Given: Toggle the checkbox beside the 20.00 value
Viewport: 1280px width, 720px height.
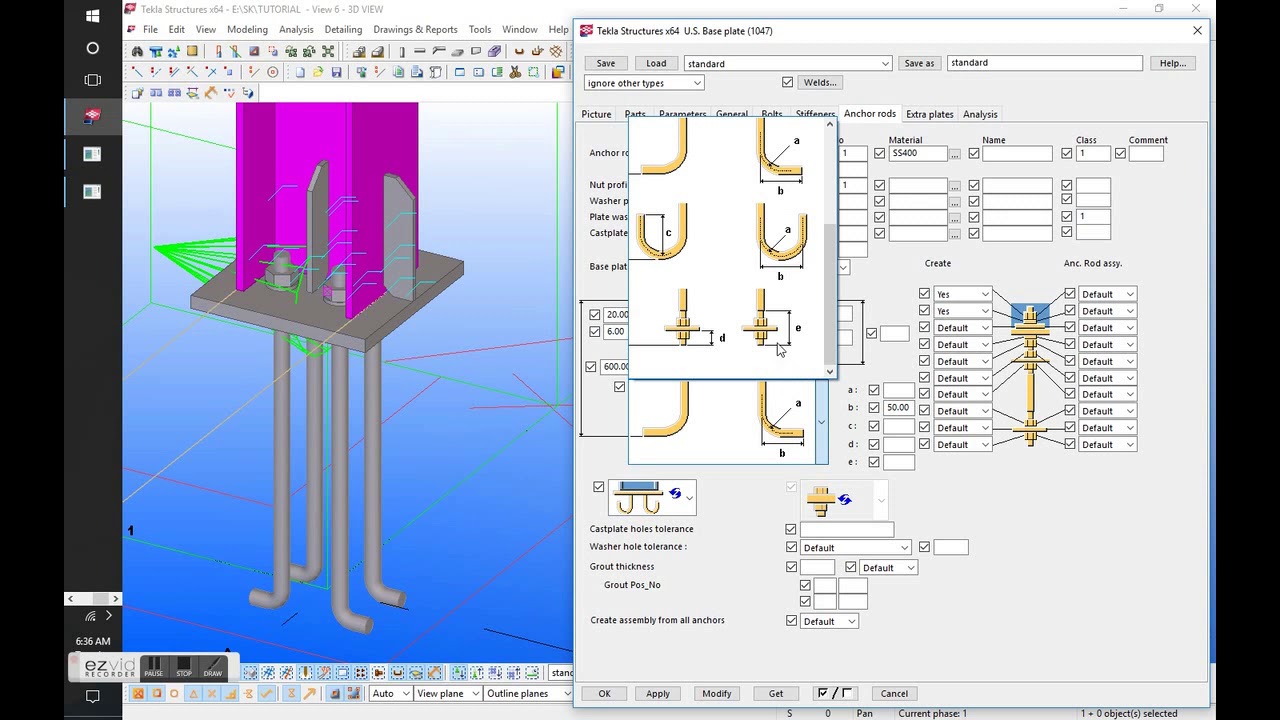Looking at the screenshot, I should point(595,314).
